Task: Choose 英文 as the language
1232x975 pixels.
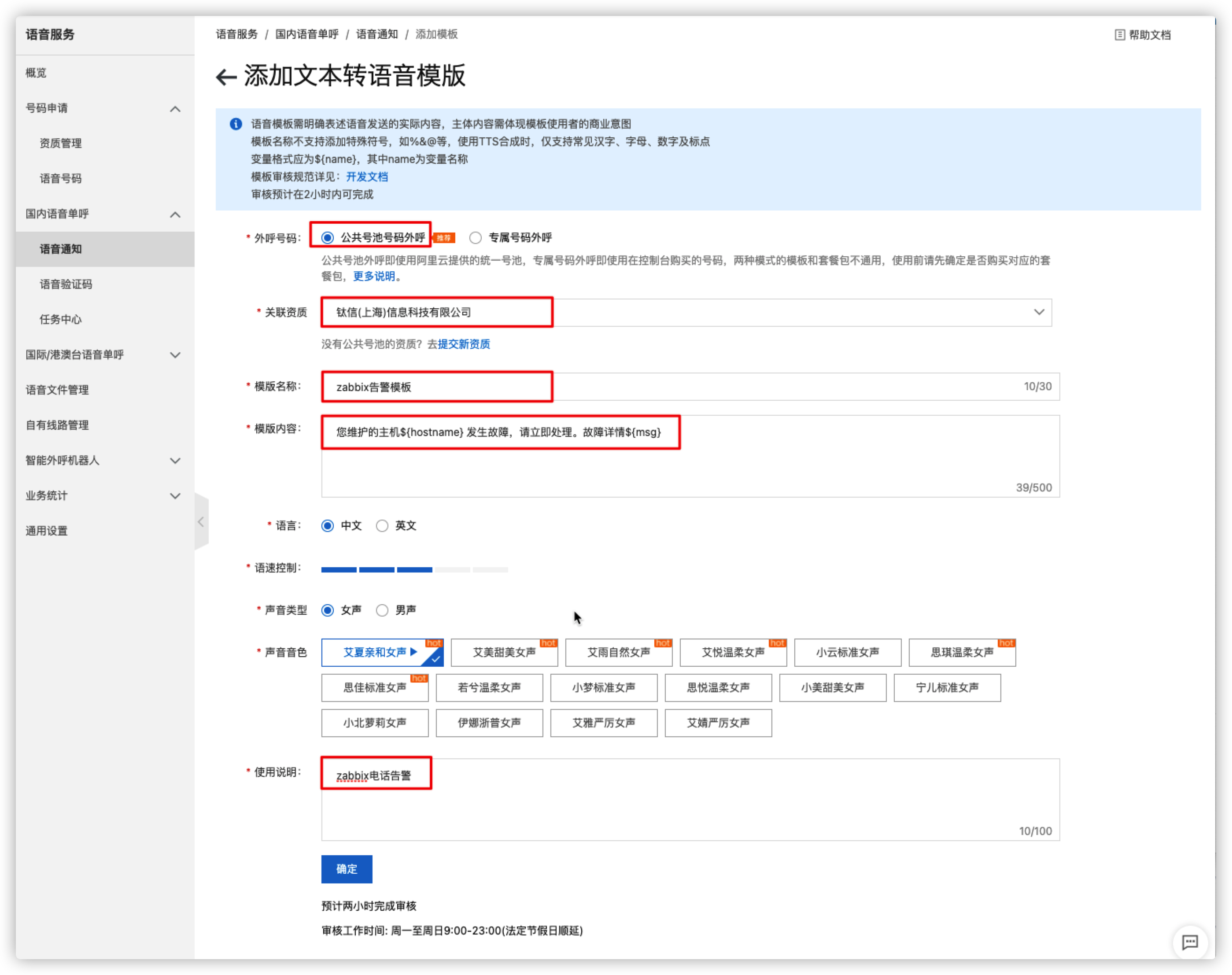Action: click(382, 526)
